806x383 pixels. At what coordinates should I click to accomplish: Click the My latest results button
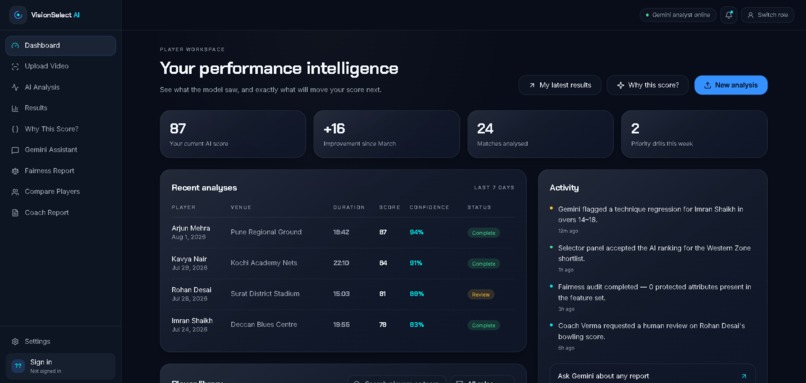[560, 85]
